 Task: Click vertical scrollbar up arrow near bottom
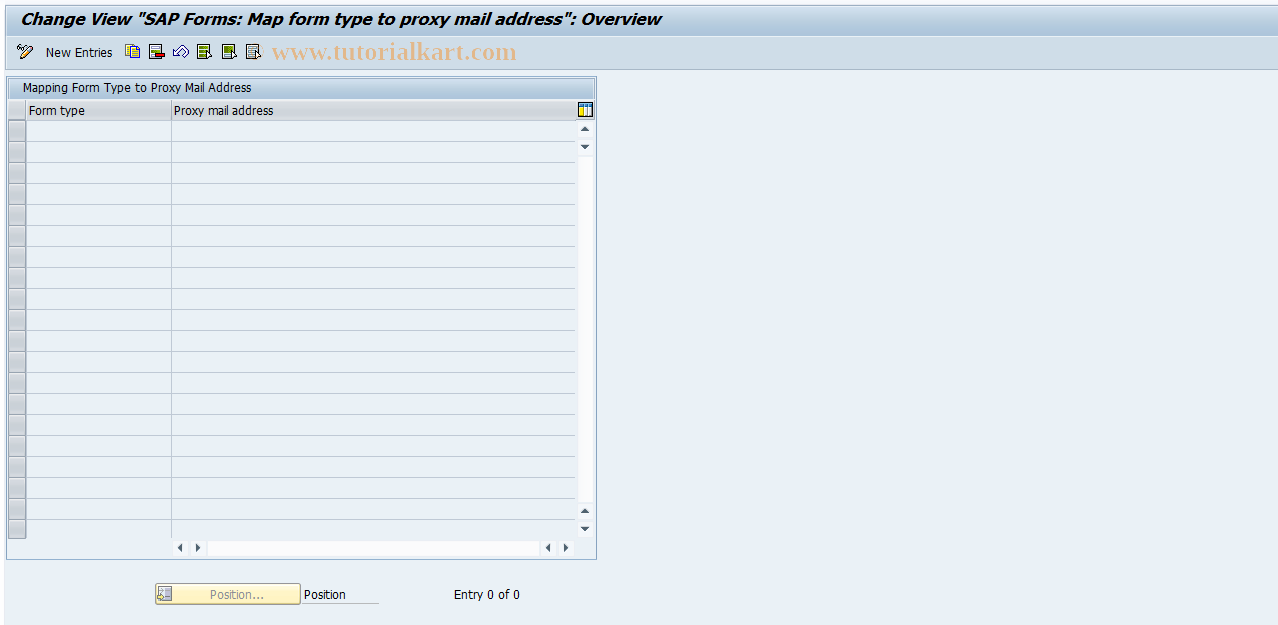click(585, 511)
